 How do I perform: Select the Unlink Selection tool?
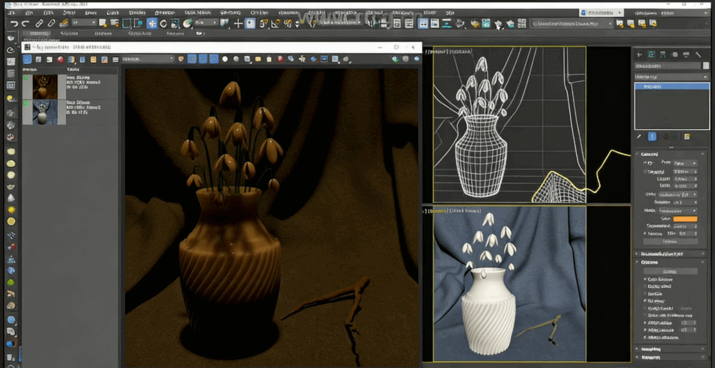click(51, 24)
